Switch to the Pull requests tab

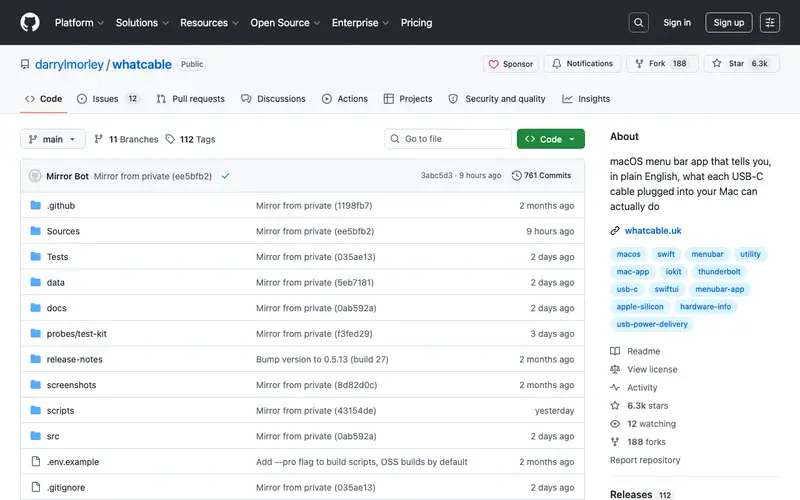[190, 99]
